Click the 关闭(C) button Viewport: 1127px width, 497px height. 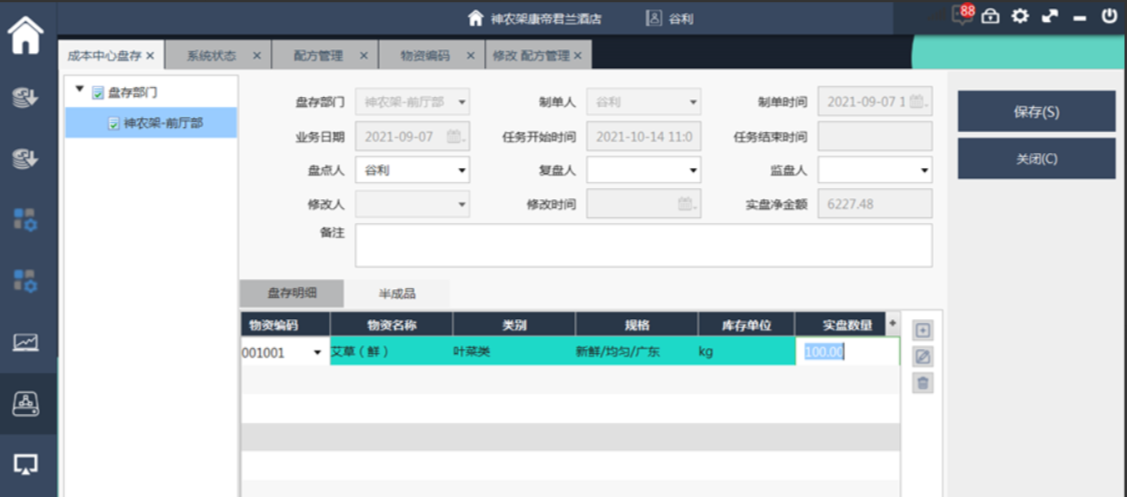click(1036, 159)
